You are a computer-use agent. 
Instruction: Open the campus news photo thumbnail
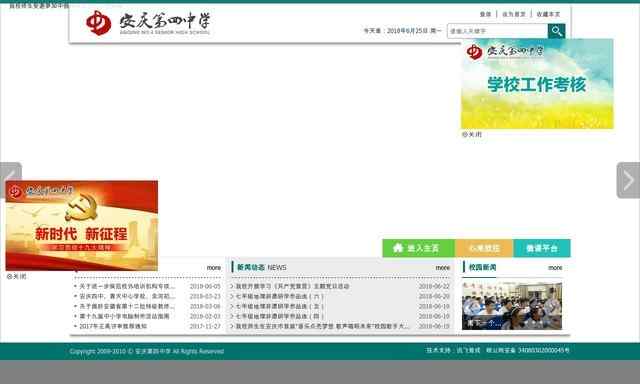[512, 306]
